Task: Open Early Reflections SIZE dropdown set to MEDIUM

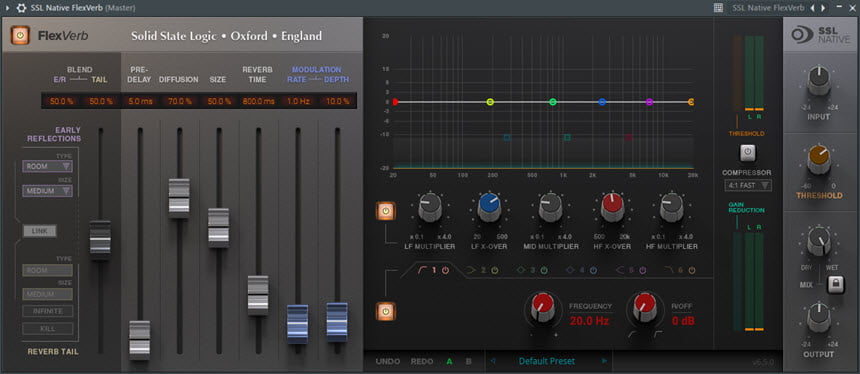Action: point(47,191)
